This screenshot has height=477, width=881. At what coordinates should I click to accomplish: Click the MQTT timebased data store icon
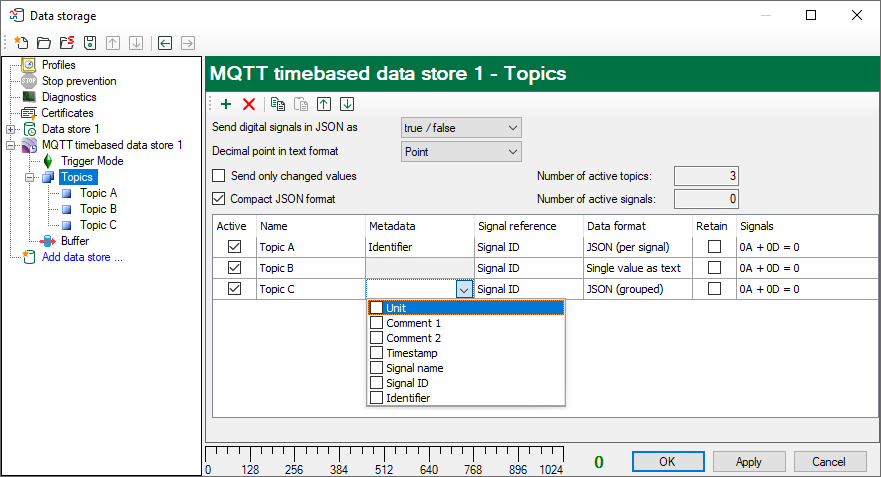[x=29, y=145]
